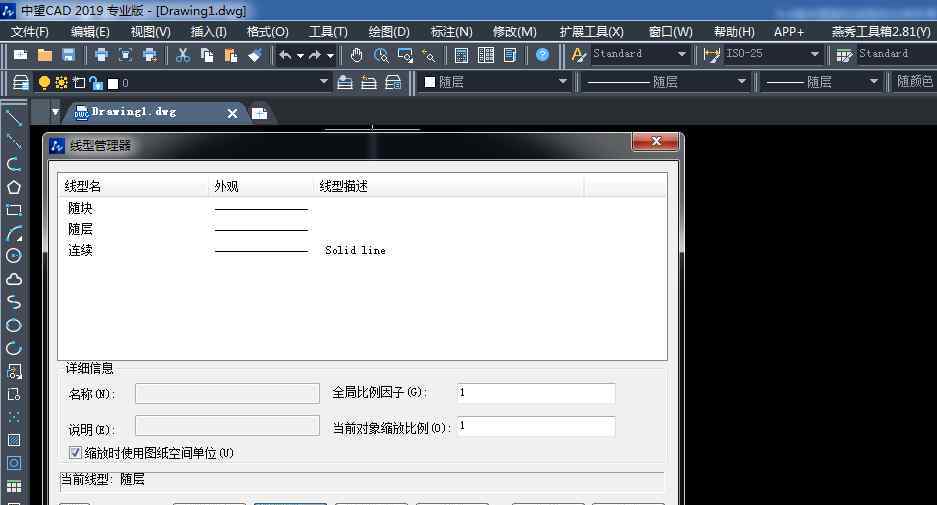Click the Copy icon
937x505 pixels.
coord(207,55)
